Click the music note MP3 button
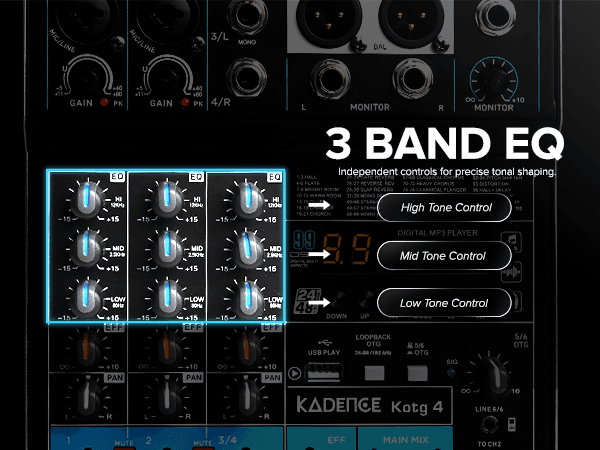 [x=512, y=241]
